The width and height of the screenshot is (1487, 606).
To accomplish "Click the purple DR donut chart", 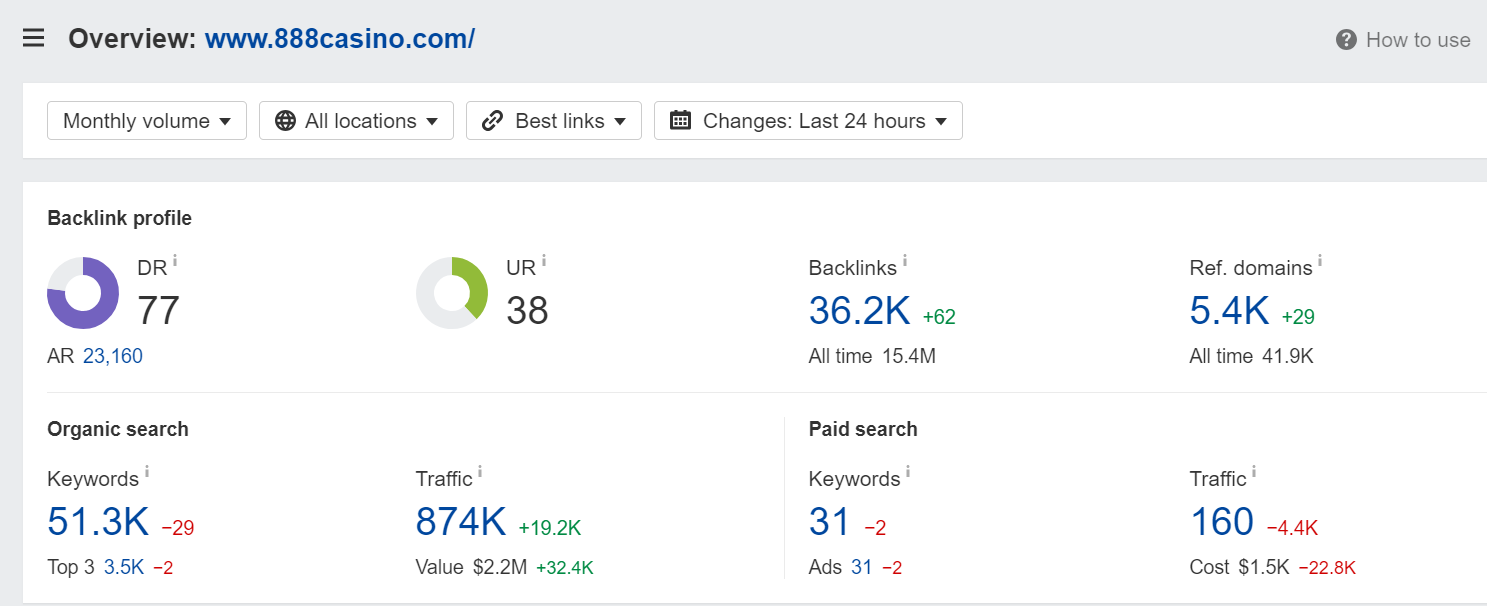I will 83,293.
